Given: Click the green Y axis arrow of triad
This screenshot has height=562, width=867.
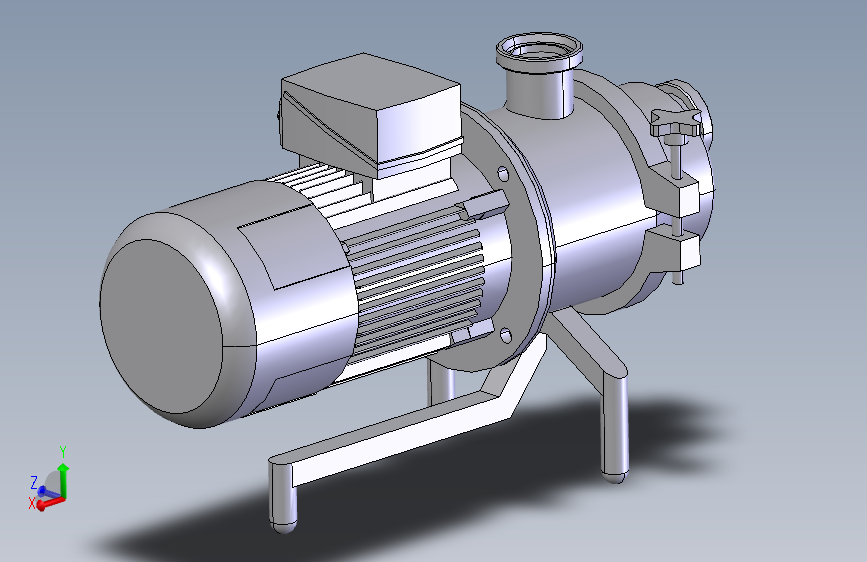Looking at the screenshot, I should click(x=64, y=480).
